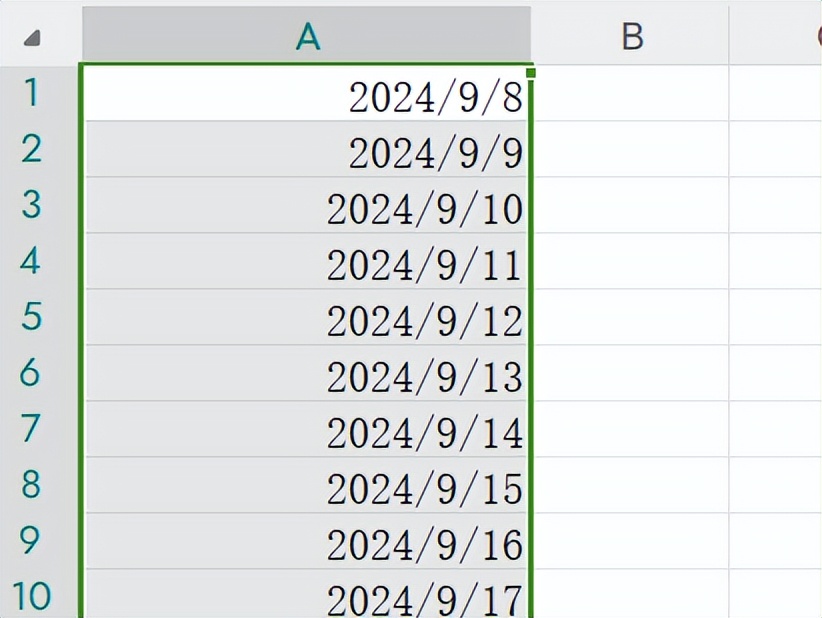Image resolution: width=822 pixels, height=618 pixels.
Task: Click cell containing 2024/9/12
Action: (307, 317)
